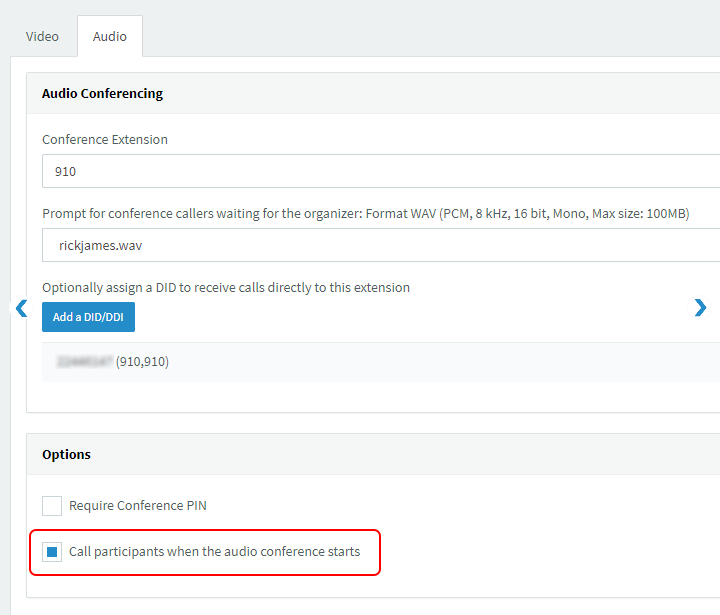720x615 pixels.
Task: Switch to the Video tab
Action: point(42,36)
